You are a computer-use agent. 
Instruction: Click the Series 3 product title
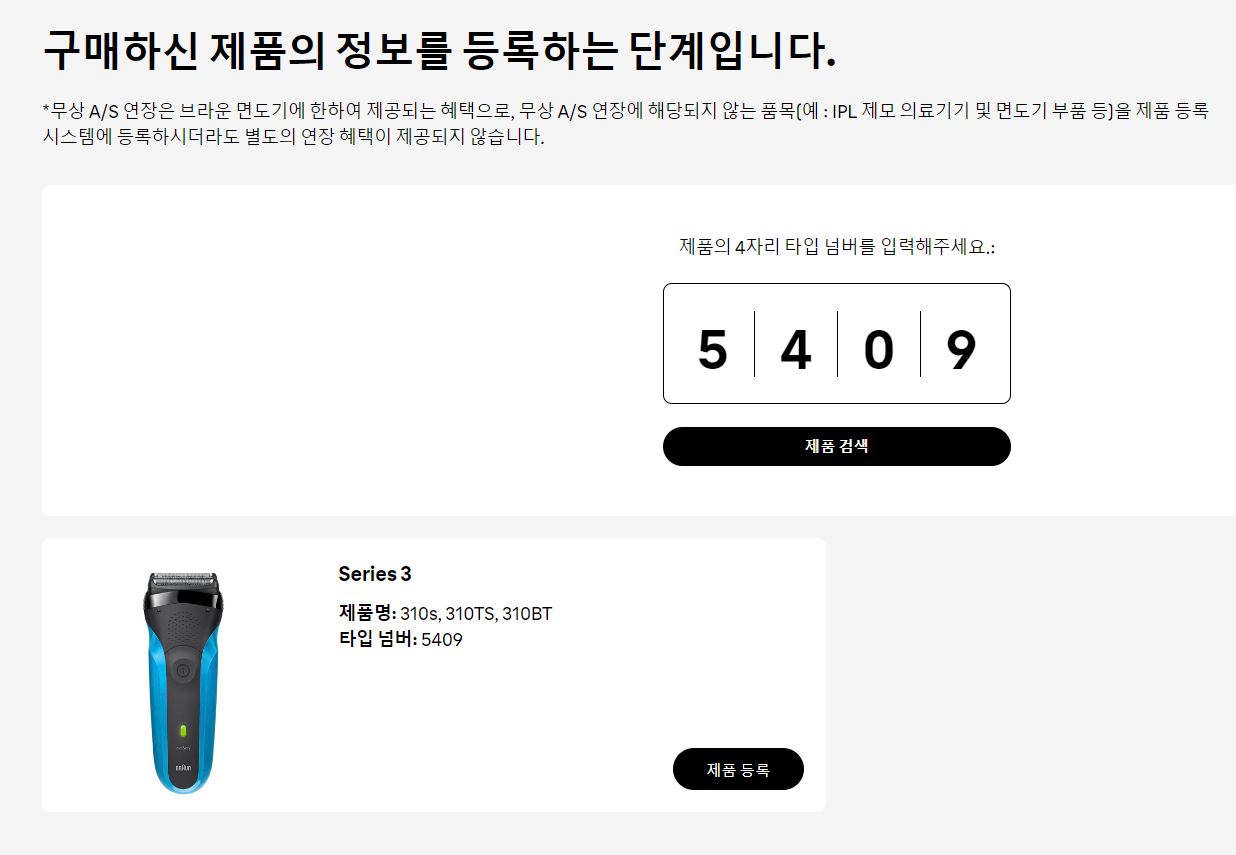tap(375, 574)
